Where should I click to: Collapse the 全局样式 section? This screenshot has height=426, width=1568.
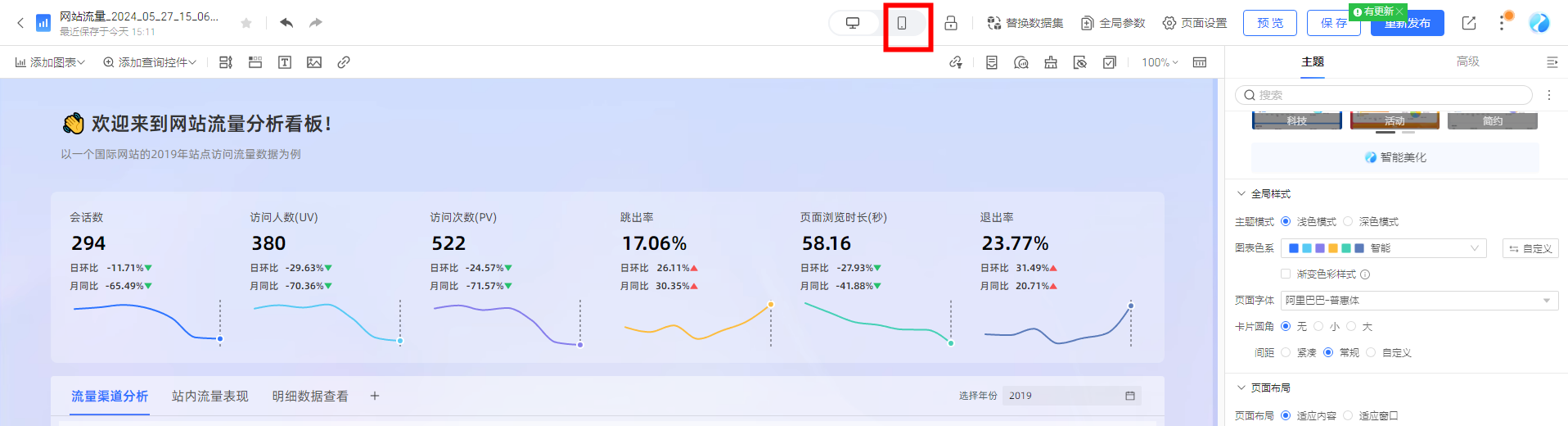(x=1241, y=194)
